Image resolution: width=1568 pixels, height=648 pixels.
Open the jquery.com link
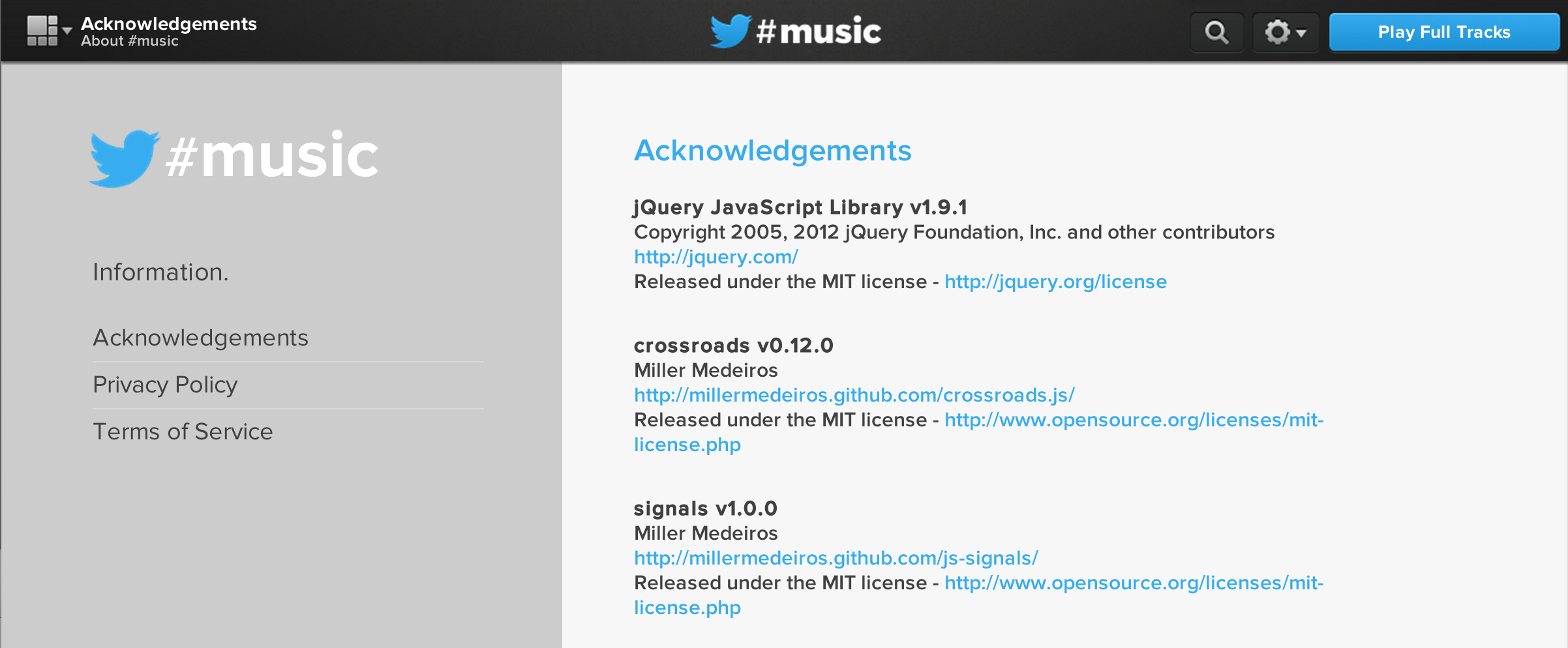[716, 257]
